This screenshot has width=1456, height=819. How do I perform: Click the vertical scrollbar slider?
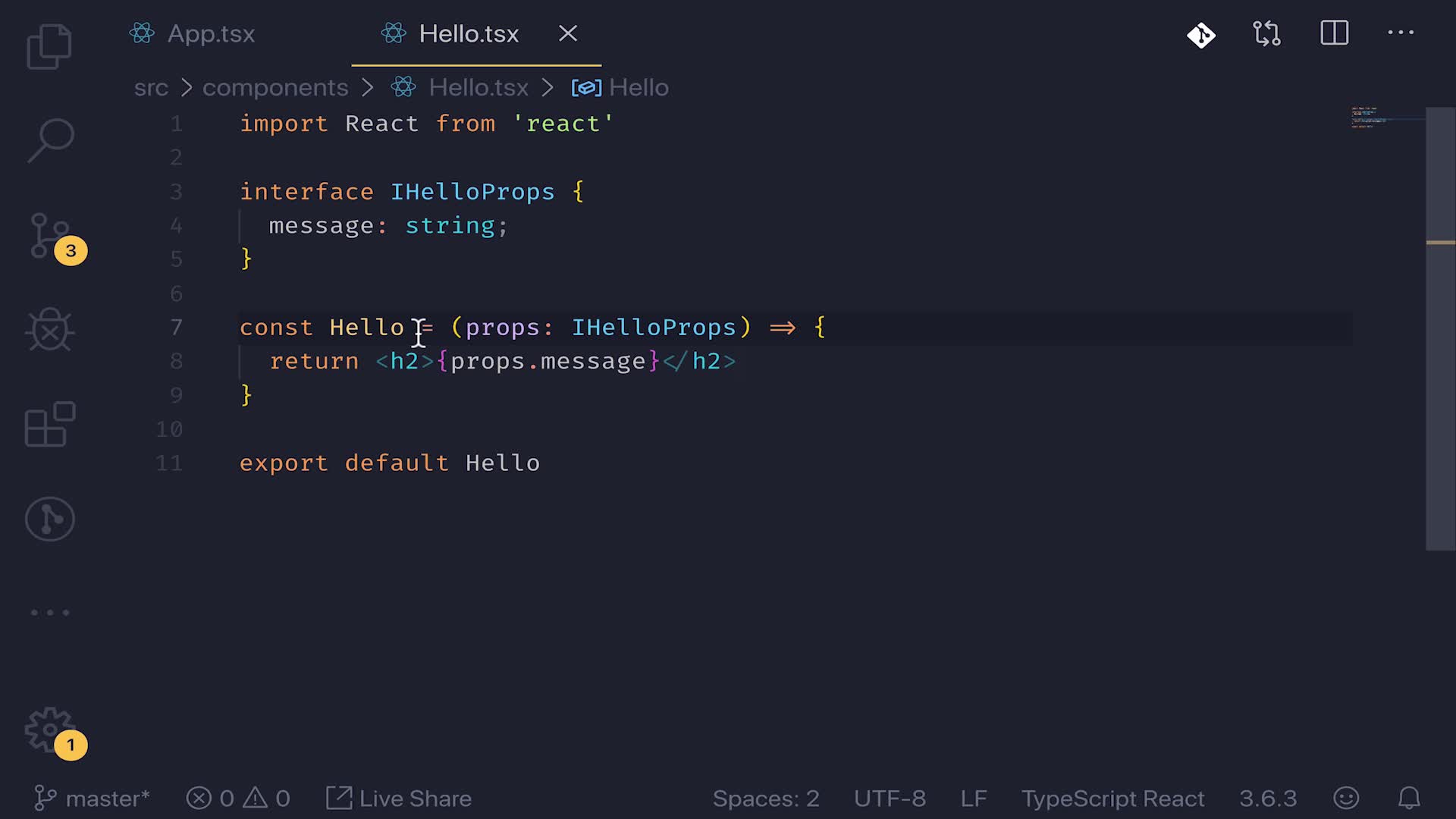(x=1440, y=328)
